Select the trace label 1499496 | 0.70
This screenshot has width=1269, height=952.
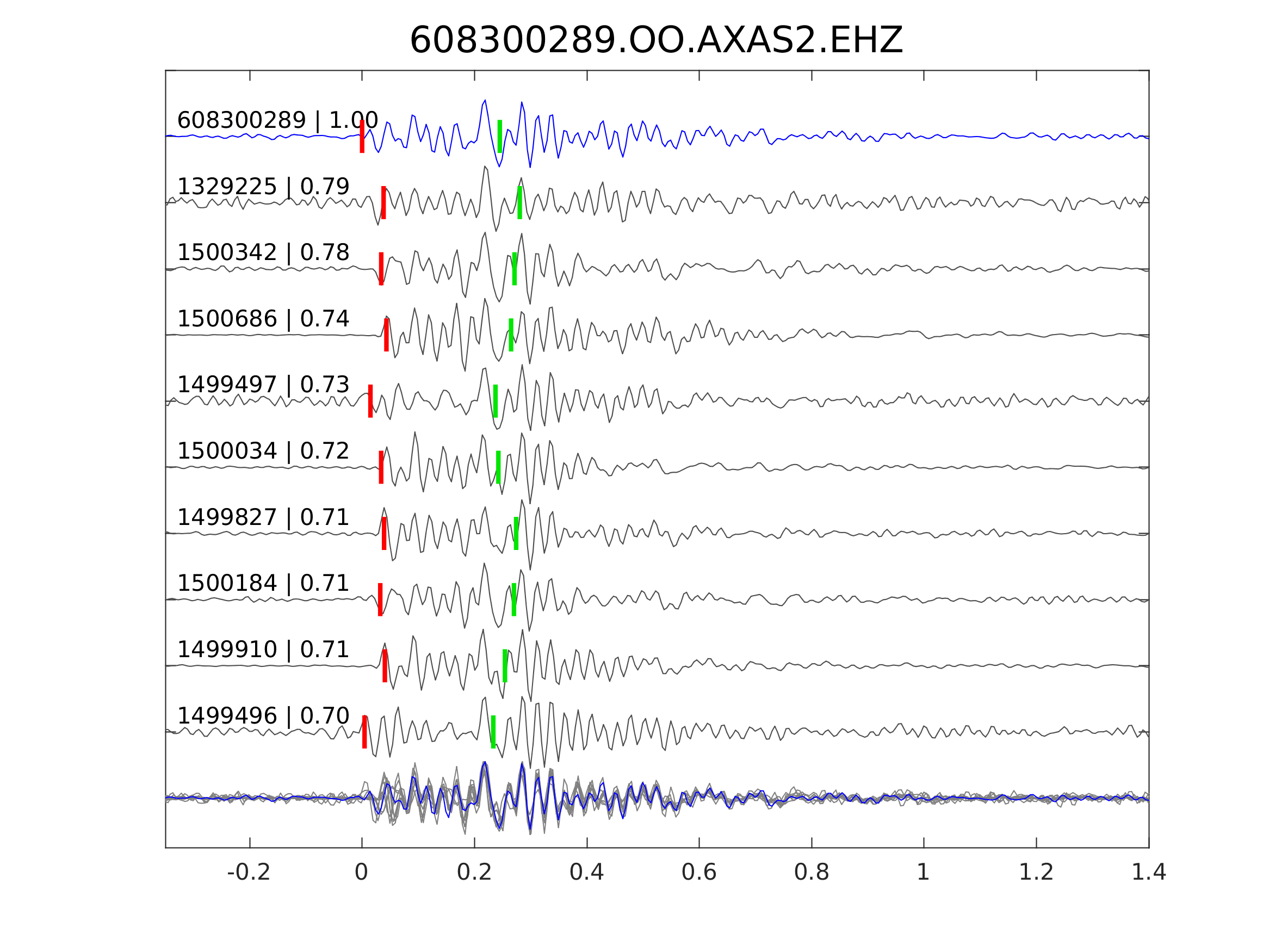263,715
